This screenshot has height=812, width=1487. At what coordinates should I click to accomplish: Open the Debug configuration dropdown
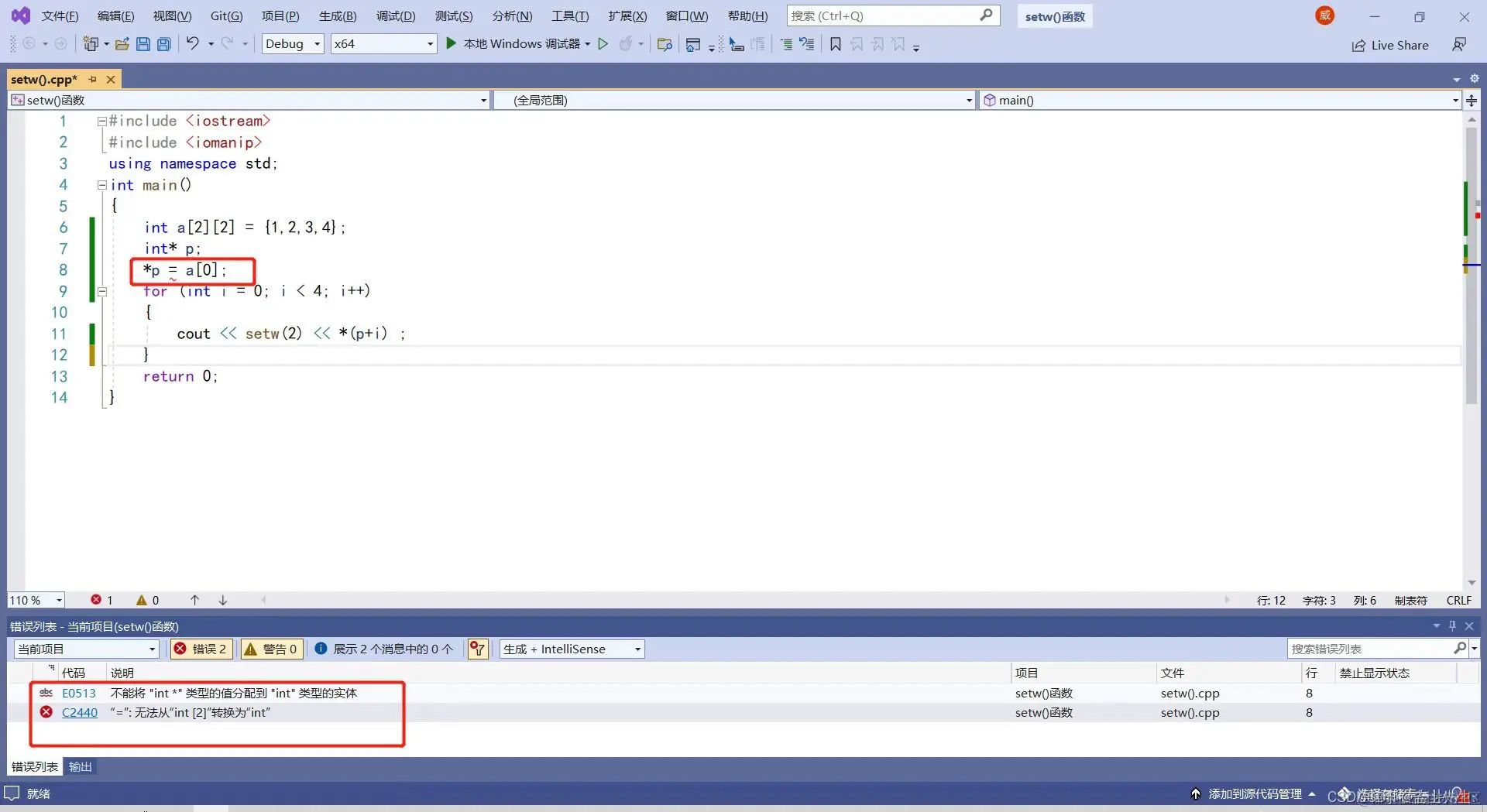tap(293, 44)
